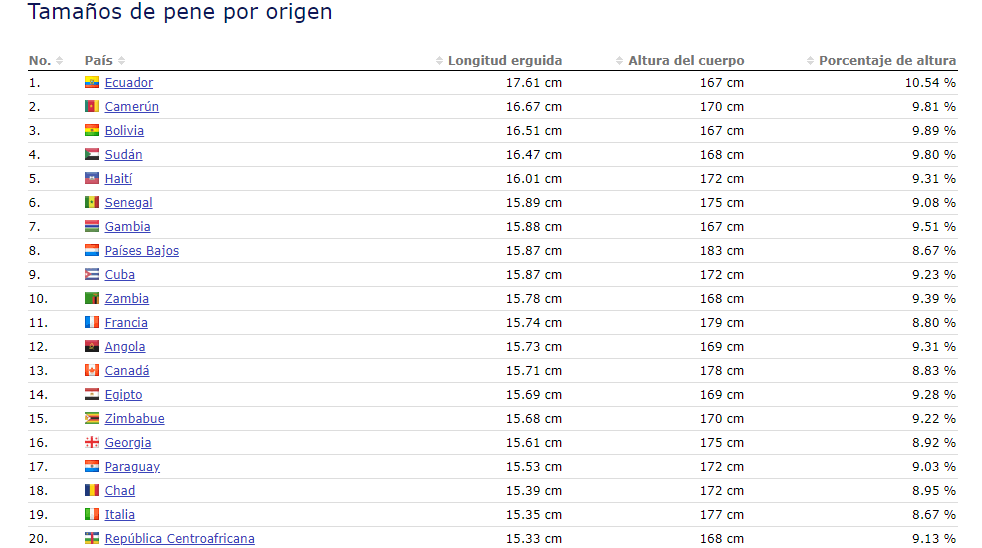Click the Georgia flag icon
This screenshot has height=548, width=982.
tap(92, 443)
